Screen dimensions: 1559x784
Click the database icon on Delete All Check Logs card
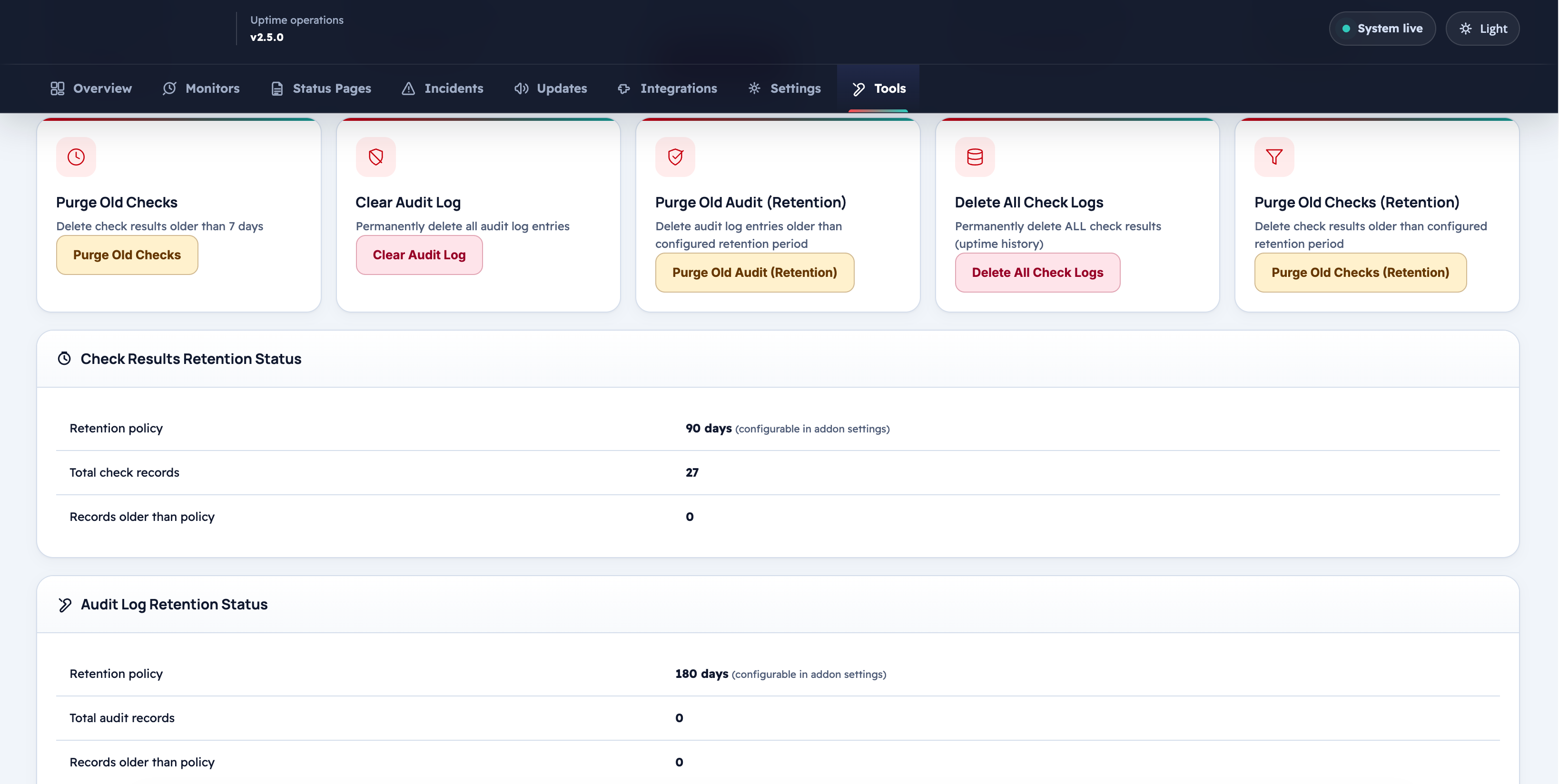pos(975,157)
